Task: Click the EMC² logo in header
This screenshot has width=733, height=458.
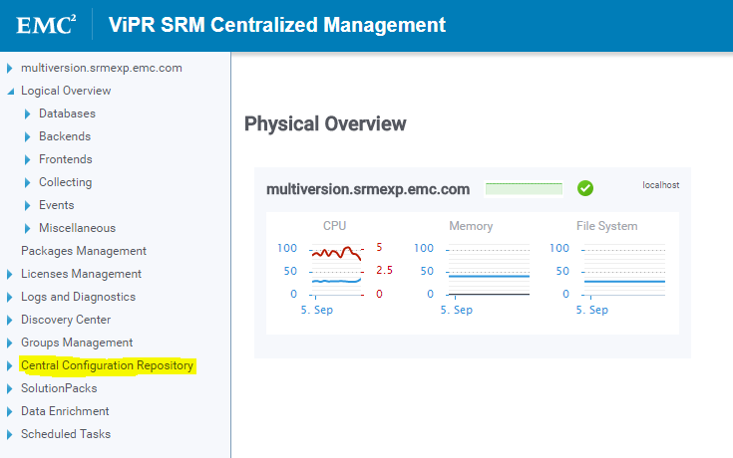Action: tap(46, 25)
